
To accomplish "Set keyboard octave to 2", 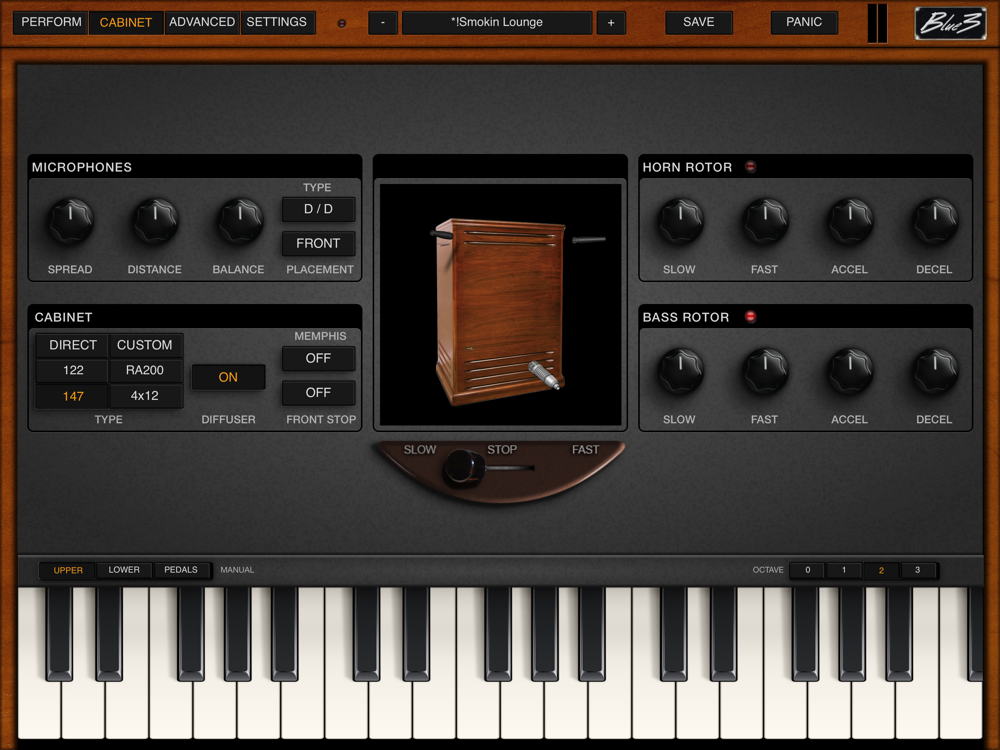I will pos(881,570).
